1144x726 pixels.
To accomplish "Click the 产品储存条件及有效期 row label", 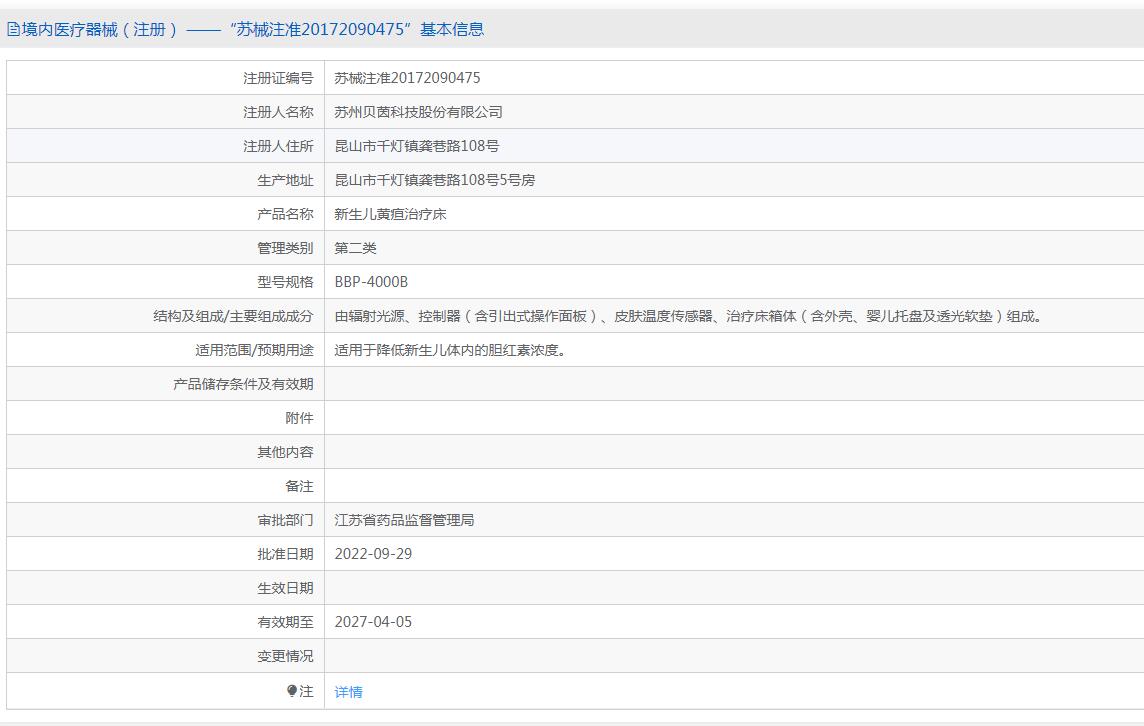I will tap(243, 384).
